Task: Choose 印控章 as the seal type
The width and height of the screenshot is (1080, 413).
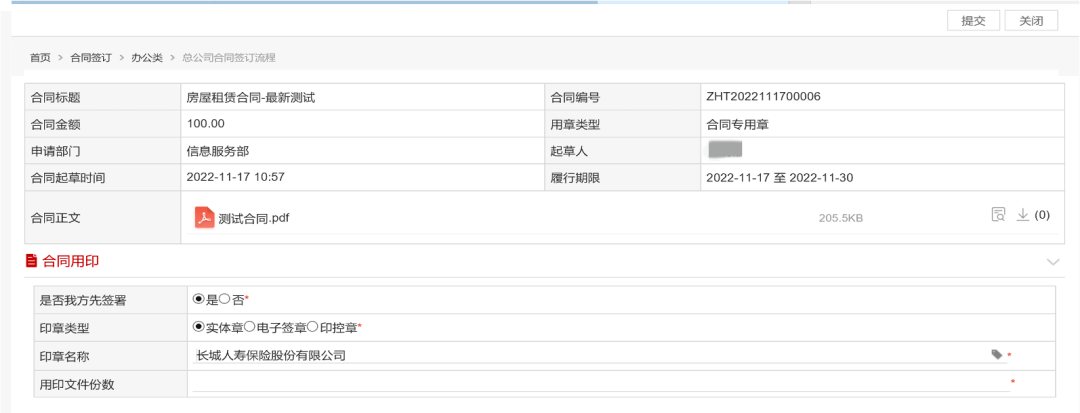Action: [x=313, y=326]
